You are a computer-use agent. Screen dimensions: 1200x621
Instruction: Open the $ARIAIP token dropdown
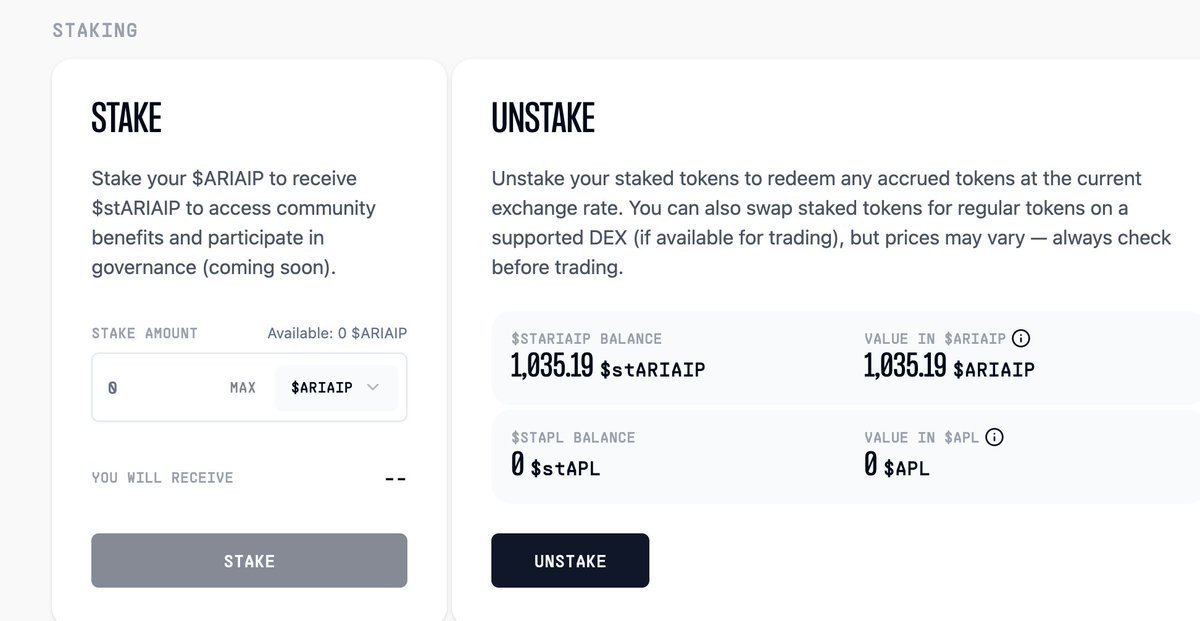(335, 387)
